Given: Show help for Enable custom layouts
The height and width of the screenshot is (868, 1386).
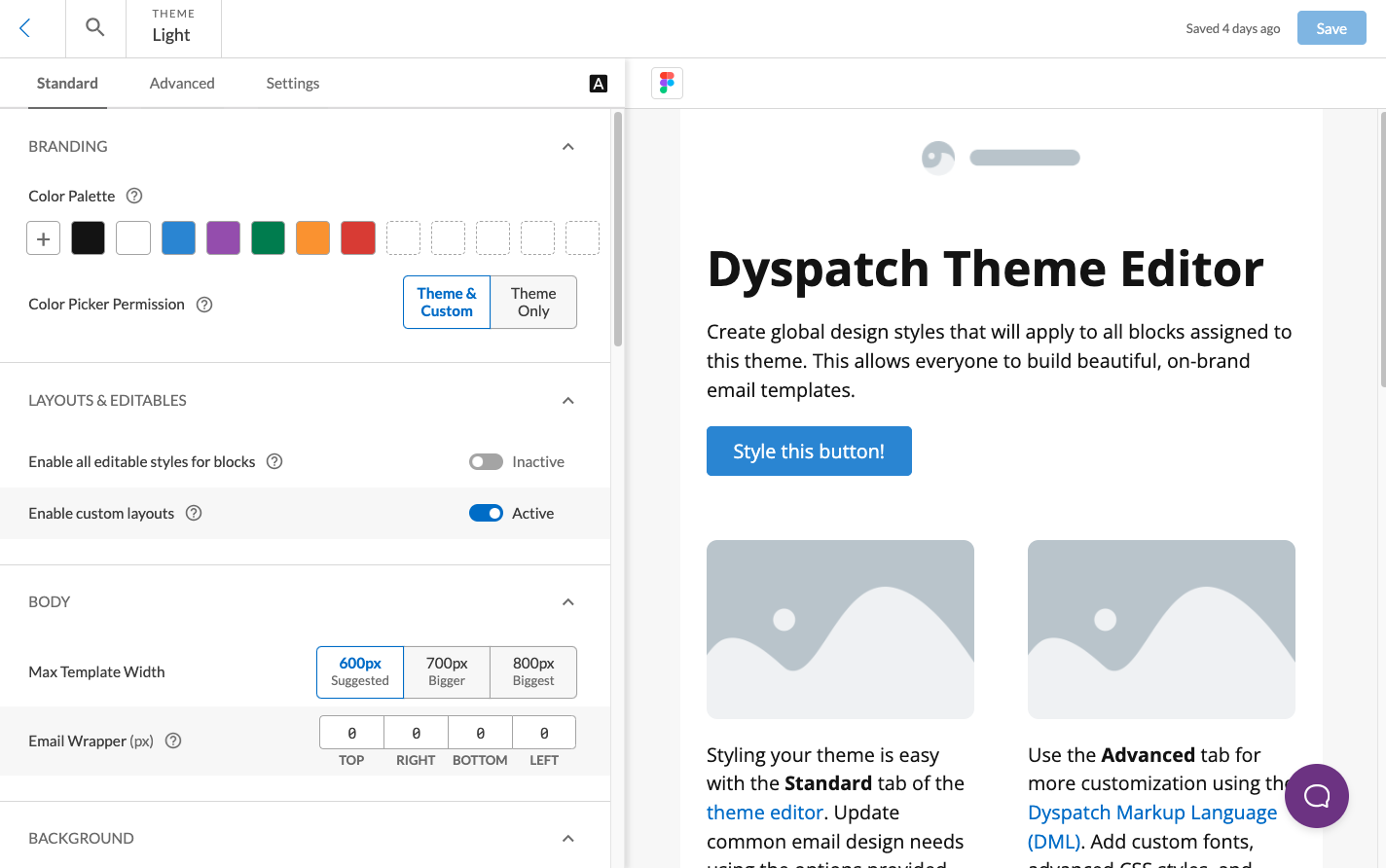Looking at the screenshot, I should pyautogui.click(x=194, y=513).
